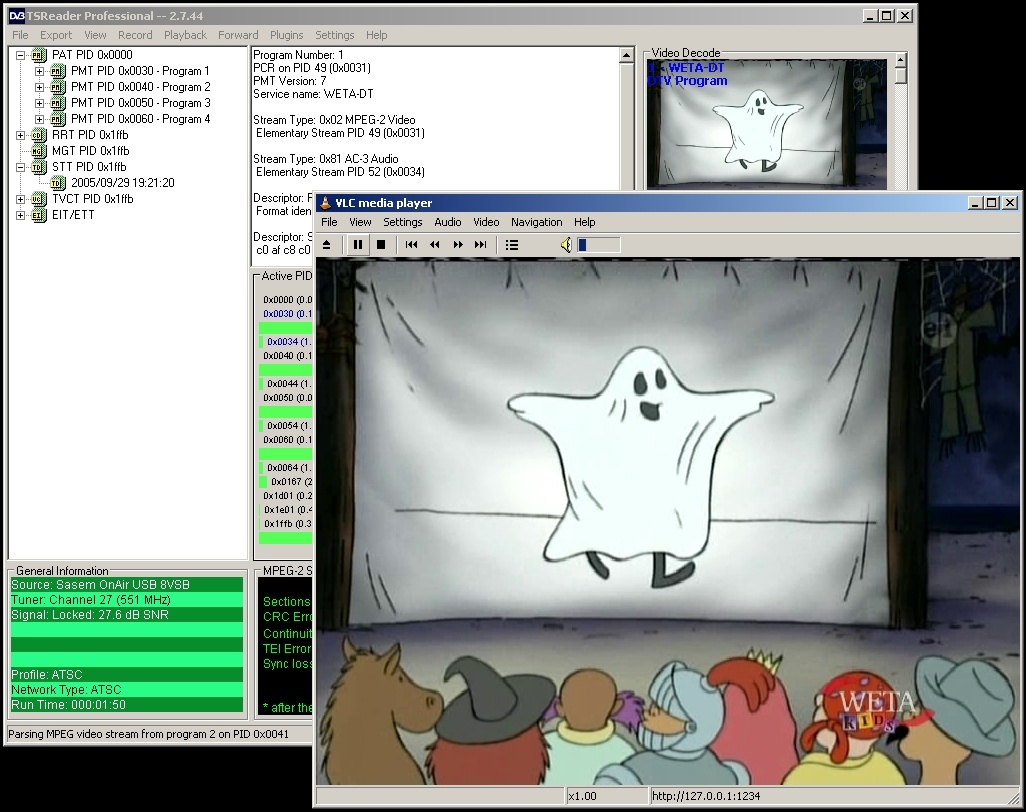Screen dimensions: 1026x812
Task: Collapse the STT PID 0x1ffb node
Action: point(20,168)
